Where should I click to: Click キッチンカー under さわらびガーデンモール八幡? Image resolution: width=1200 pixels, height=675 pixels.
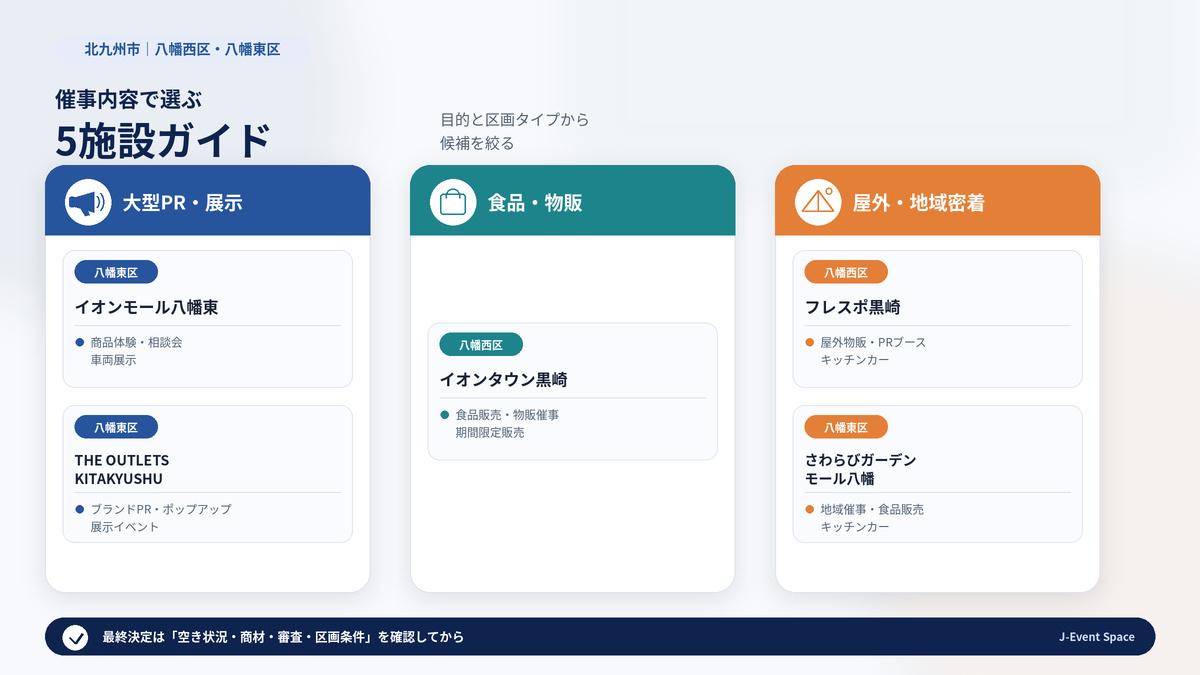(x=855, y=527)
